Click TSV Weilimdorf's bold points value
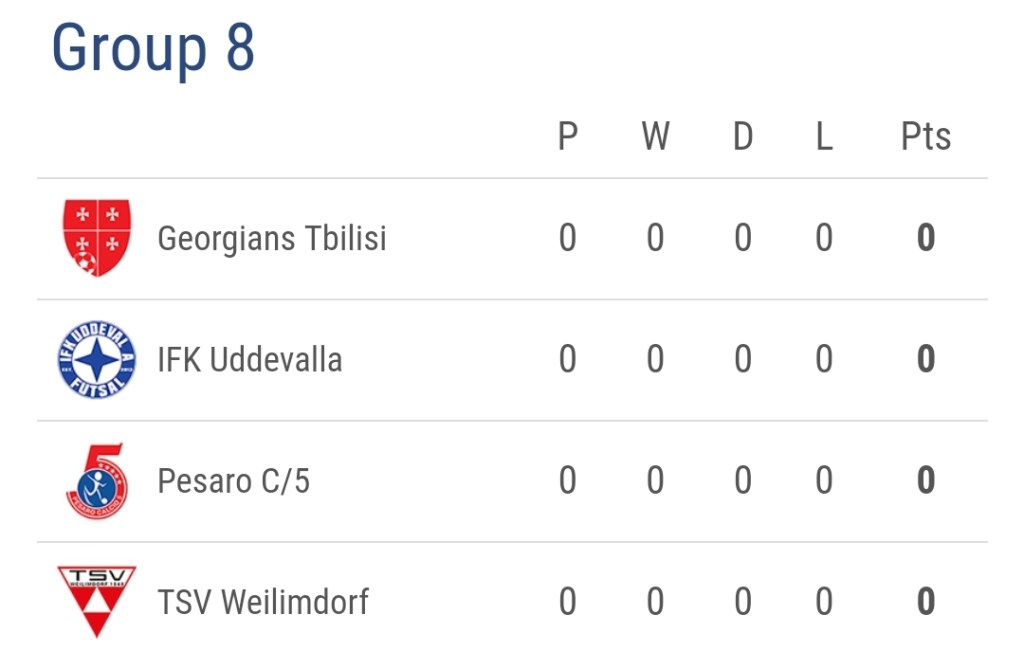This screenshot has width=1024, height=651. [925, 602]
